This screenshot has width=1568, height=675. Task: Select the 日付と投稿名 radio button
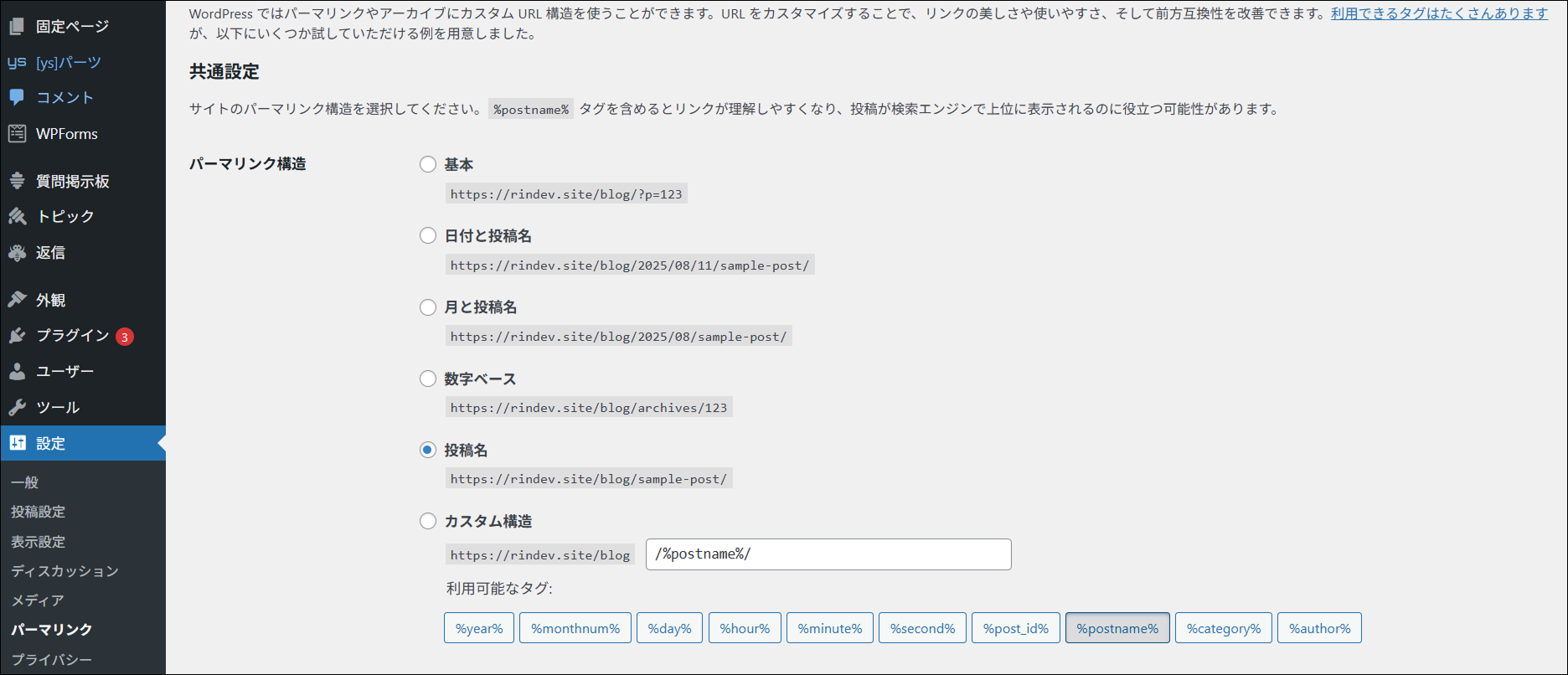tap(428, 235)
